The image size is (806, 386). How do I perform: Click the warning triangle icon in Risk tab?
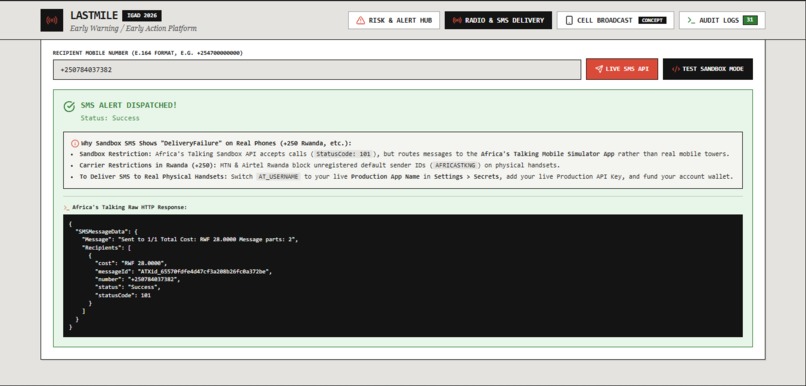tap(360, 21)
